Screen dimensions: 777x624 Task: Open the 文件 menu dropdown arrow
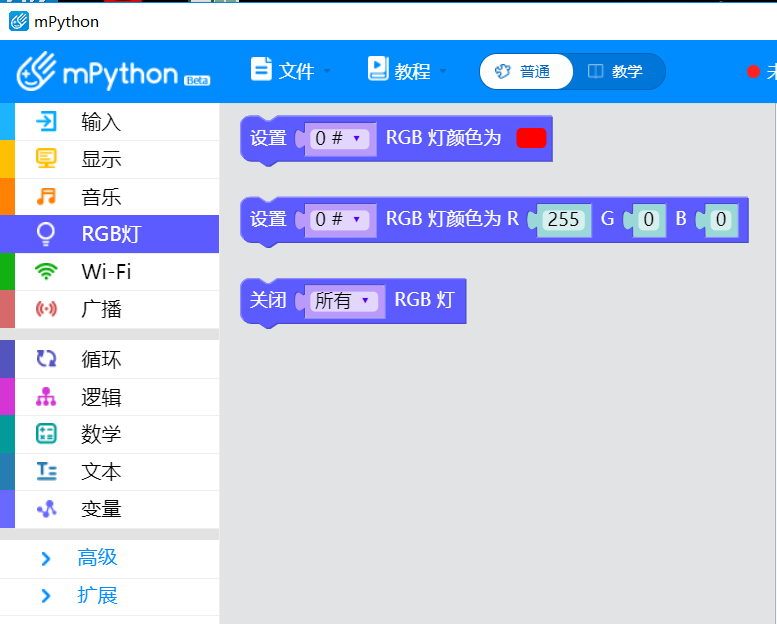pyautogui.click(x=327, y=71)
